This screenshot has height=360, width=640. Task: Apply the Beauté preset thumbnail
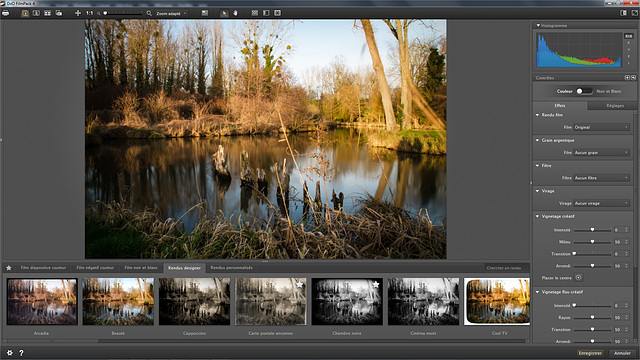pos(118,302)
